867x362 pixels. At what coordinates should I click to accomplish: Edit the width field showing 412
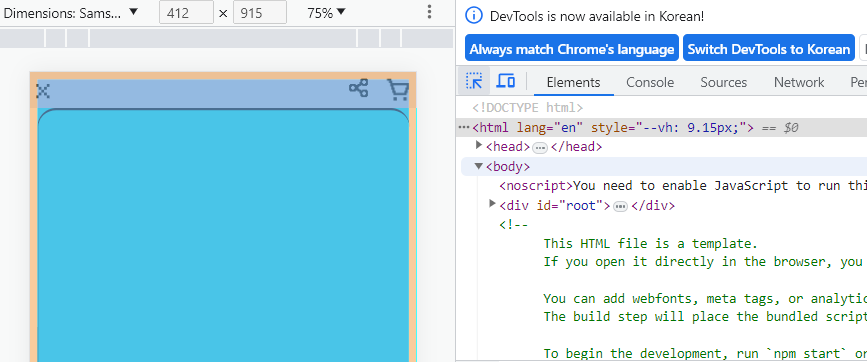pyautogui.click(x=186, y=13)
